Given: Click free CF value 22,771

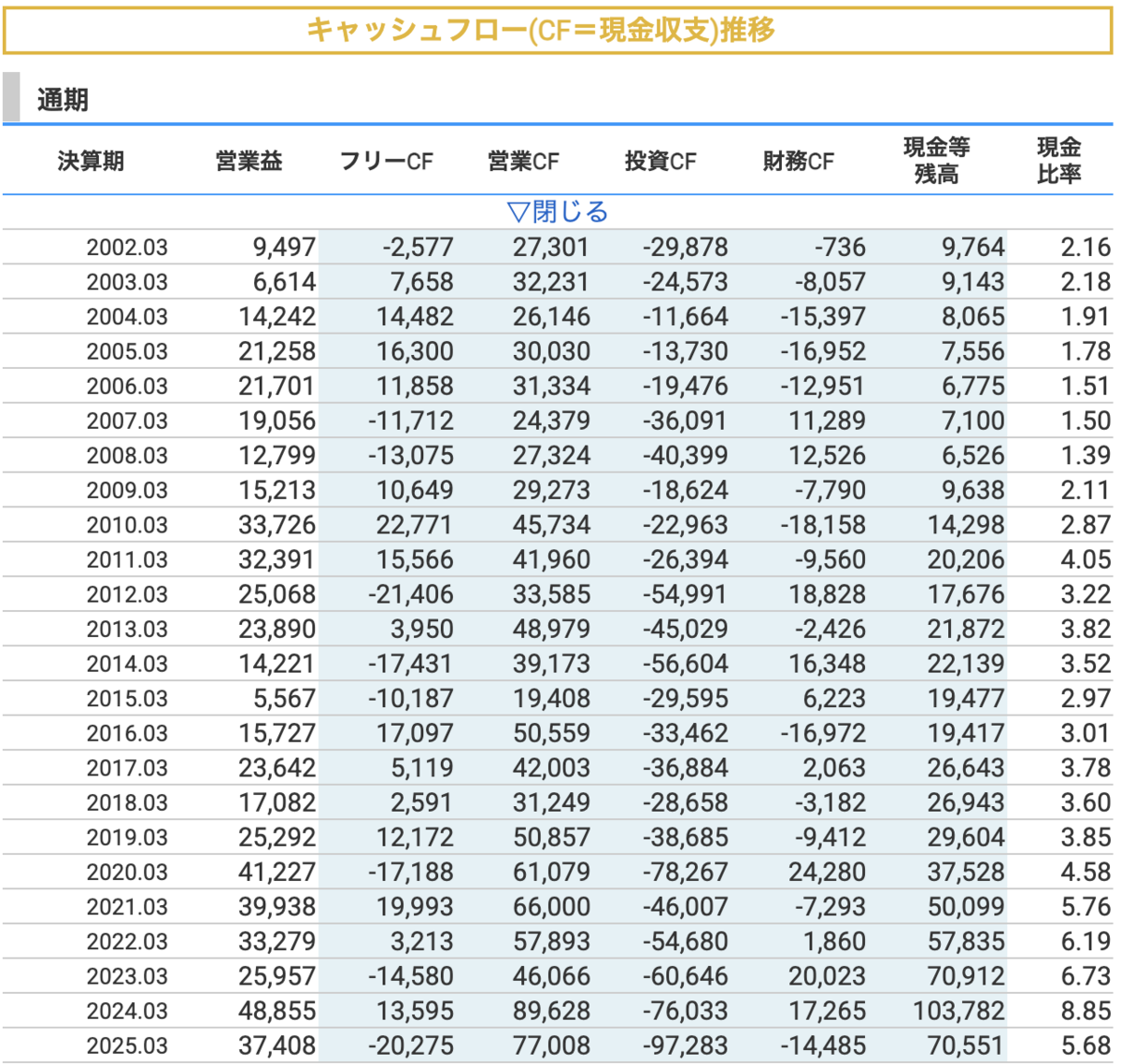Looking at the screenshot, I should point(415,525).
